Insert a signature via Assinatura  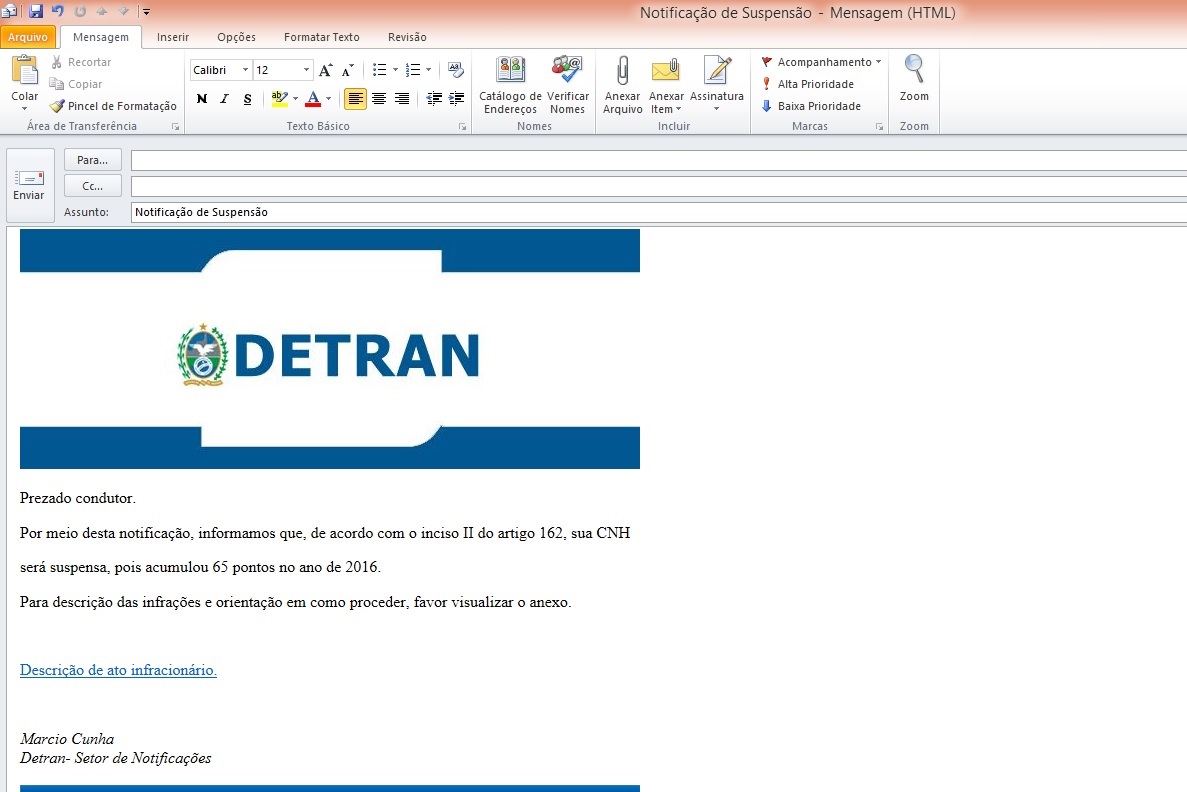(x=717, y=85)
